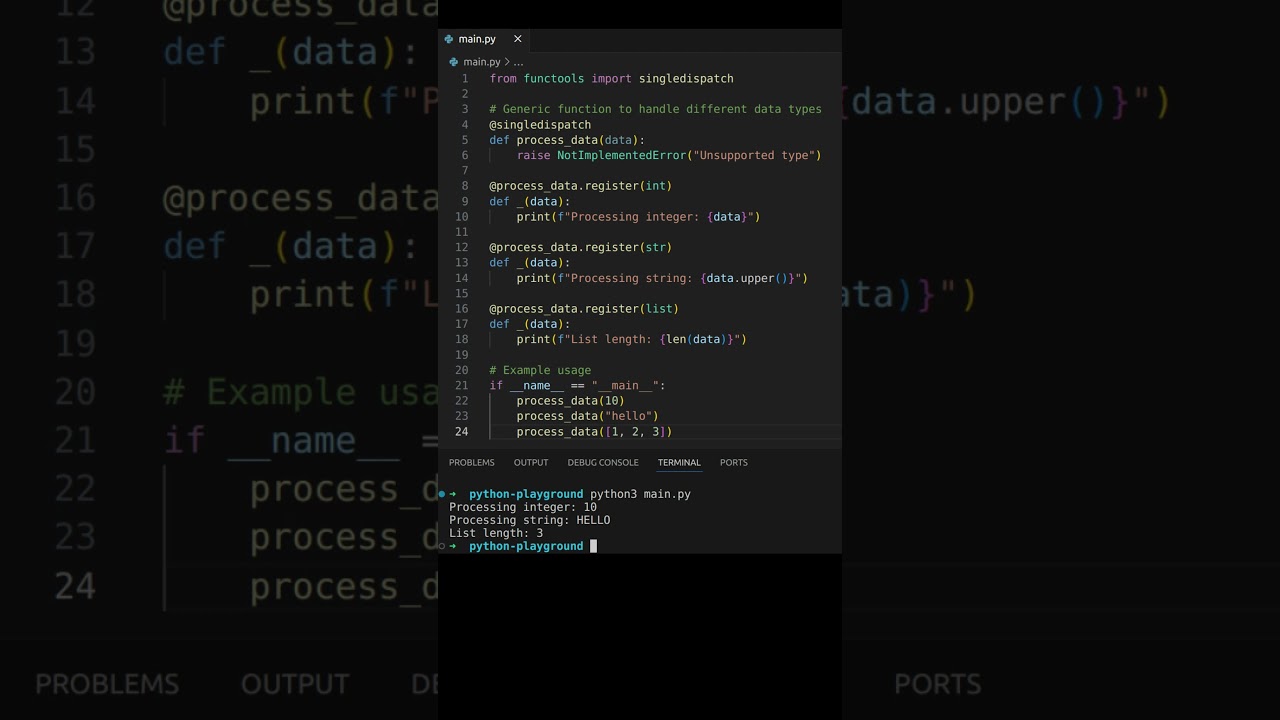Click terminal output 'Processing integer: 10'
The width and height of the screenshot is (1280, 720).
pos(523,507)
